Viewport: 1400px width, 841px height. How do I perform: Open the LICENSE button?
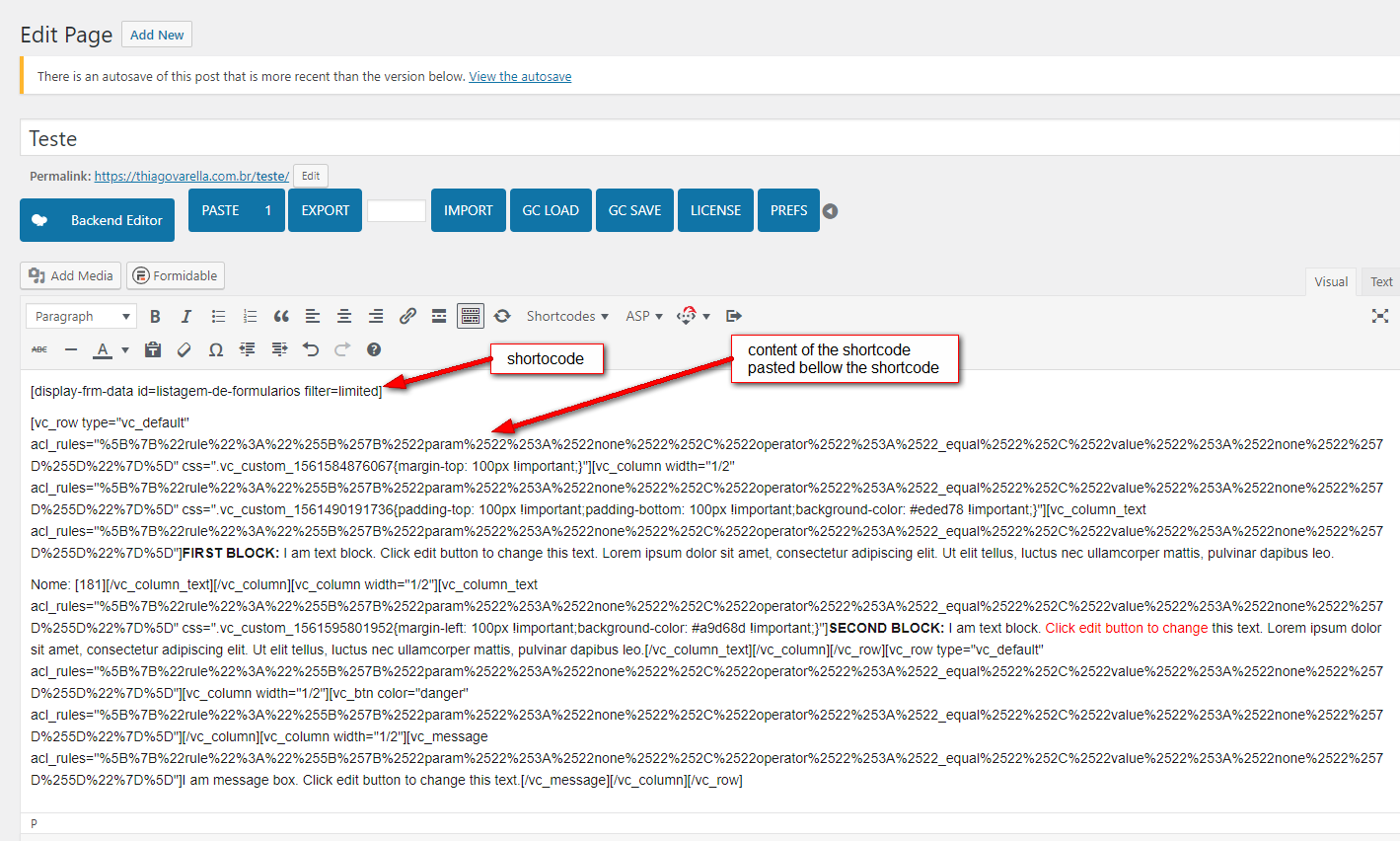click(715, 210)
